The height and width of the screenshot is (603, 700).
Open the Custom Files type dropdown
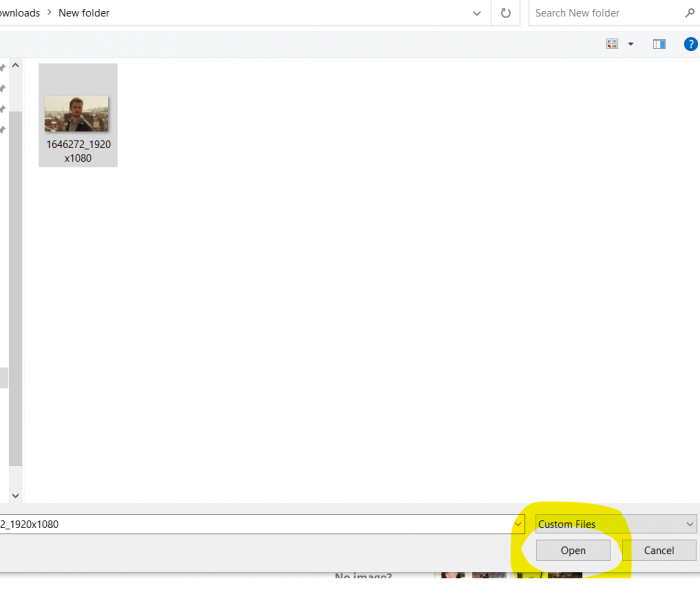click(616, 524)
